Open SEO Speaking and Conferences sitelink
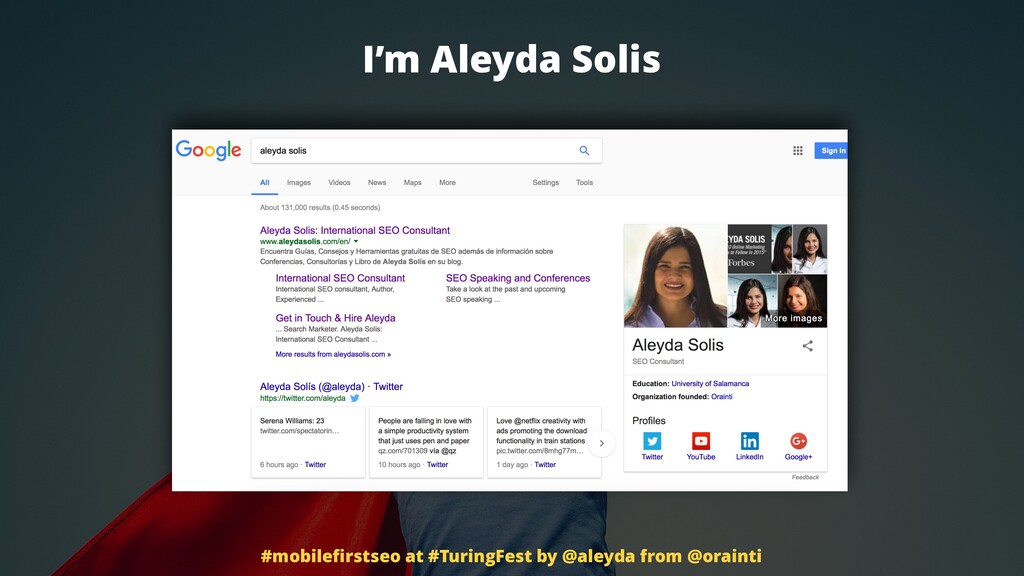 (518, 278)
